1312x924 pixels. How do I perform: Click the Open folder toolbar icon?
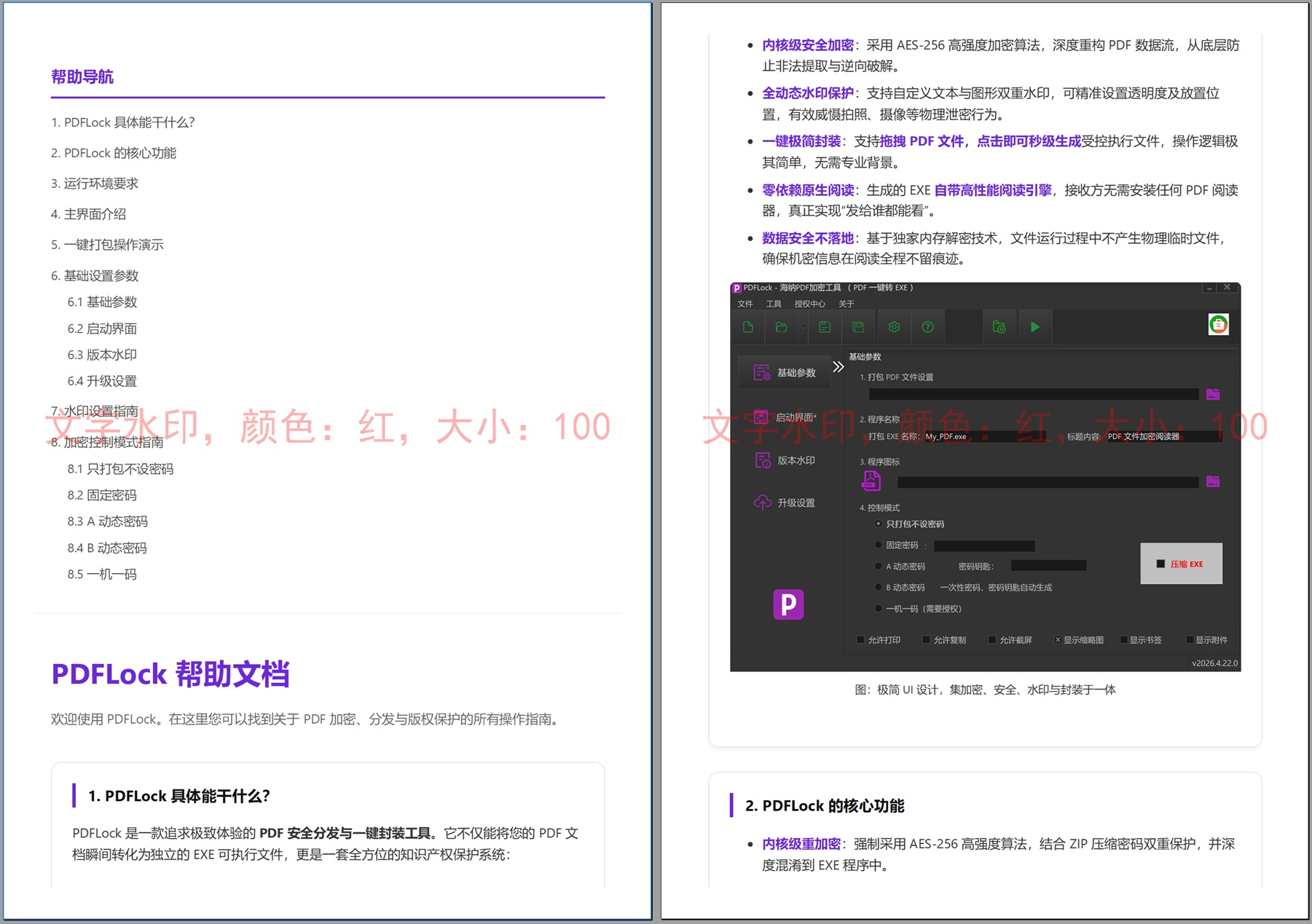point(781,327)
